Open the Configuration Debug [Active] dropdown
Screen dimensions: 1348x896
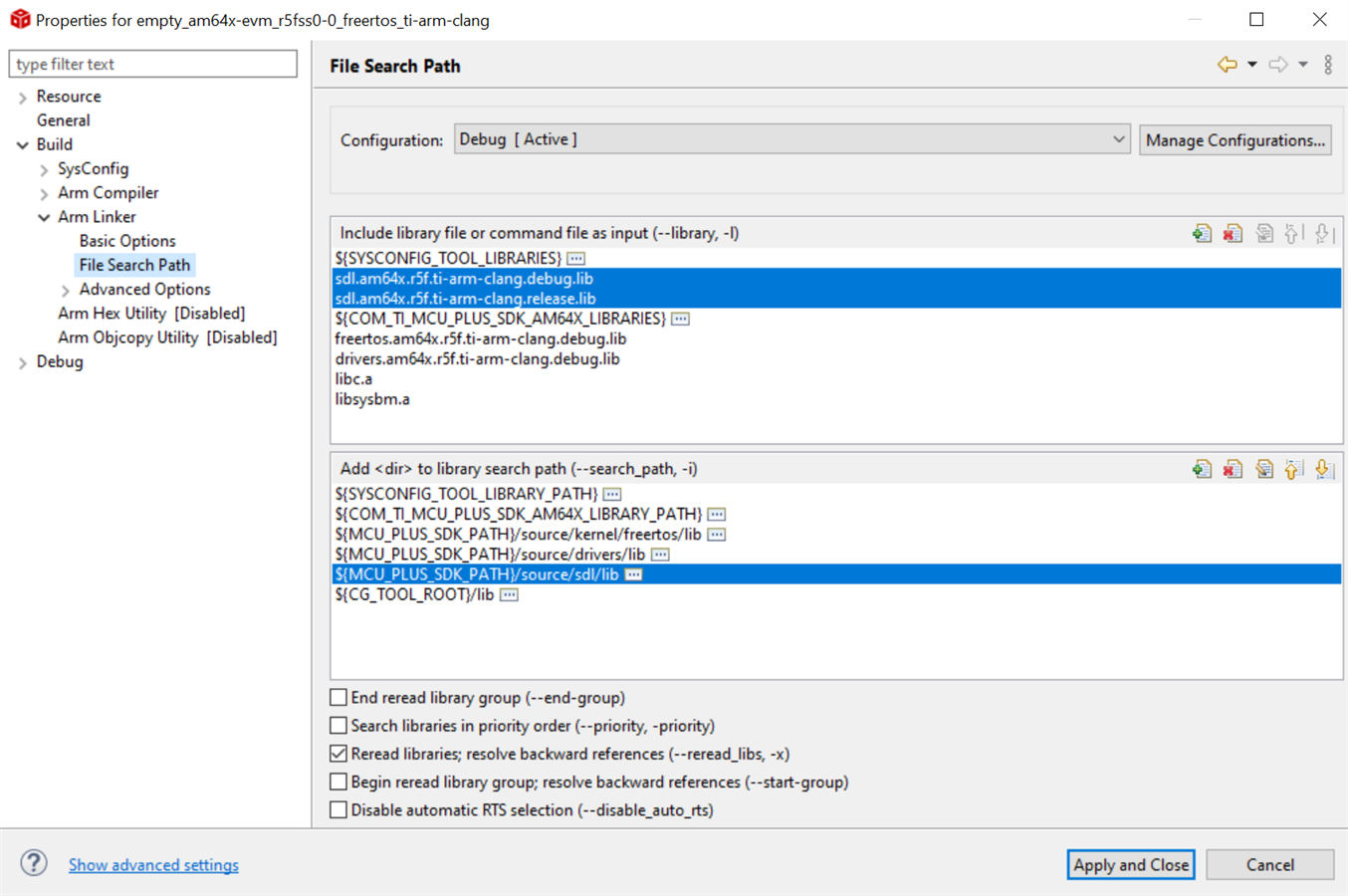(791, 139)
